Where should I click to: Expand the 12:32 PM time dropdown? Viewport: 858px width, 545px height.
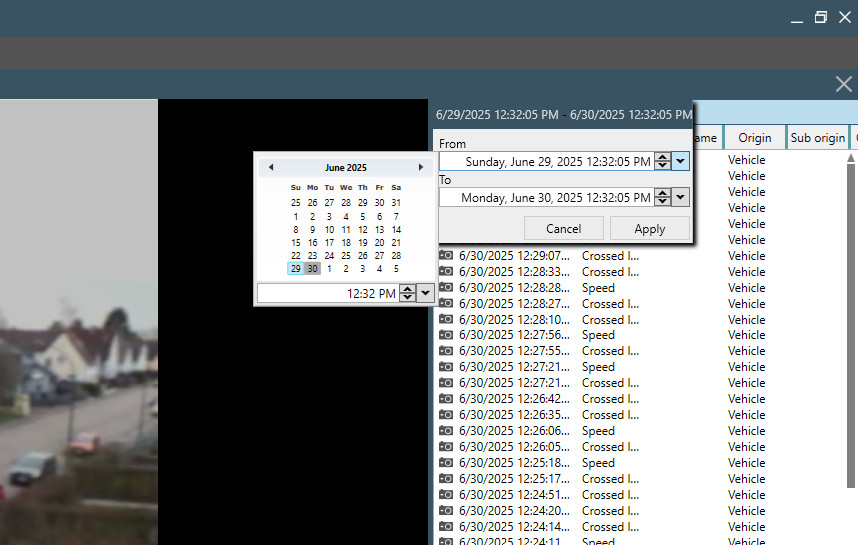(x=425, y=293)
